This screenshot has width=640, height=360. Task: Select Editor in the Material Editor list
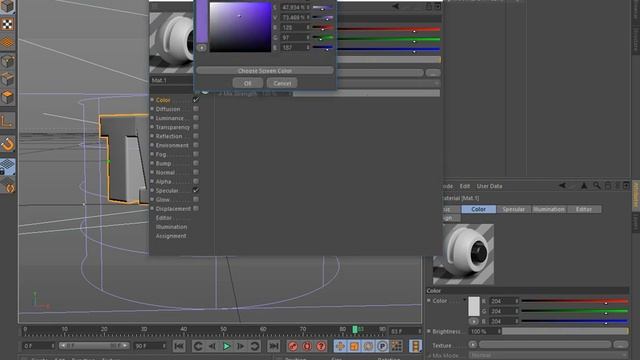click(164, 218)
